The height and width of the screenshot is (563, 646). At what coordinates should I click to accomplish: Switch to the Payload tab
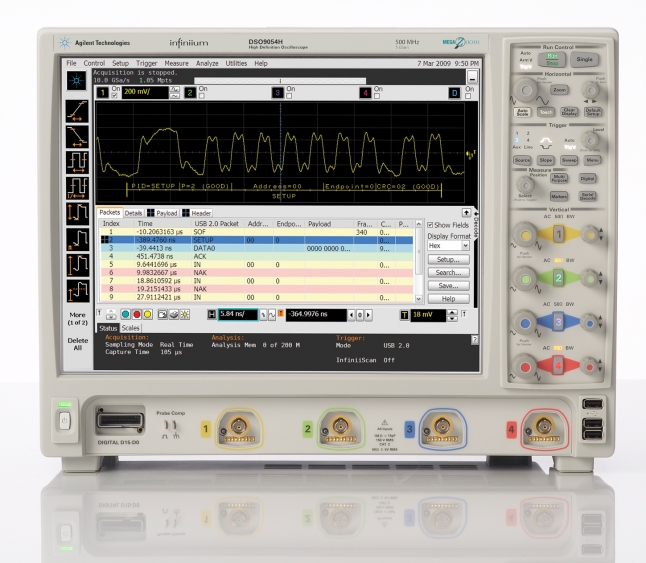click(x=163, y=213)
